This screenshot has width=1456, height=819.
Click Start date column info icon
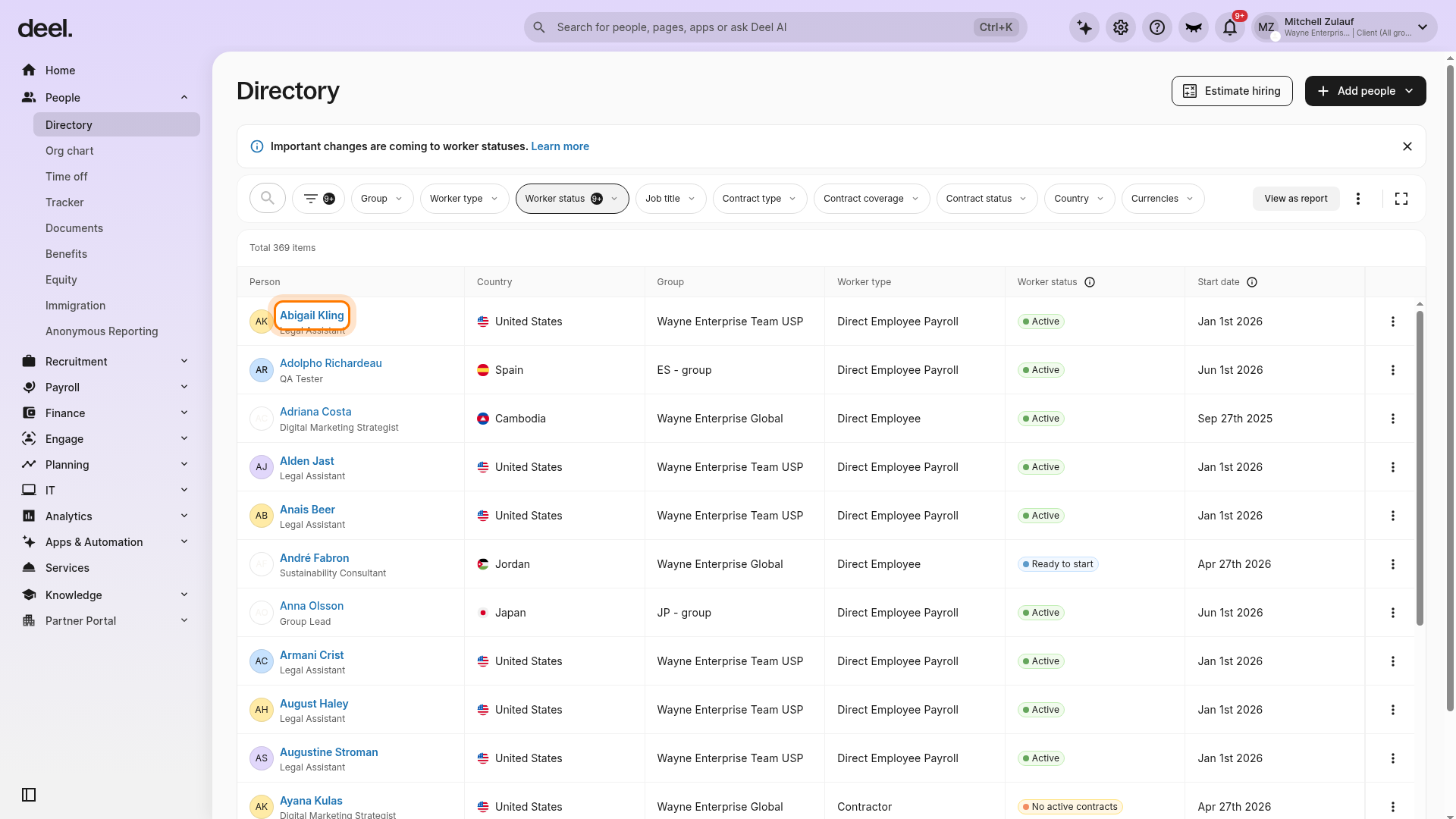point(1252,282)
